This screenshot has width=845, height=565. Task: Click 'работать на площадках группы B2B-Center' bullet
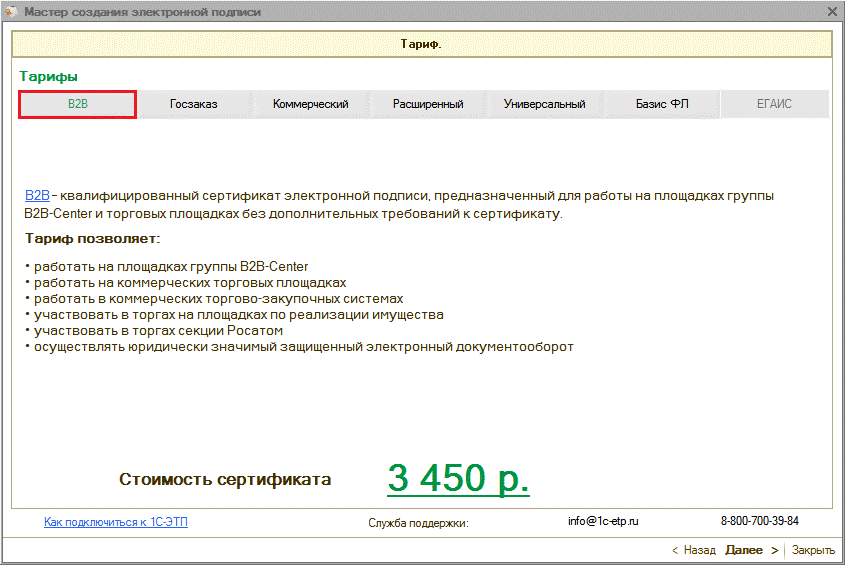pos(167,267)
